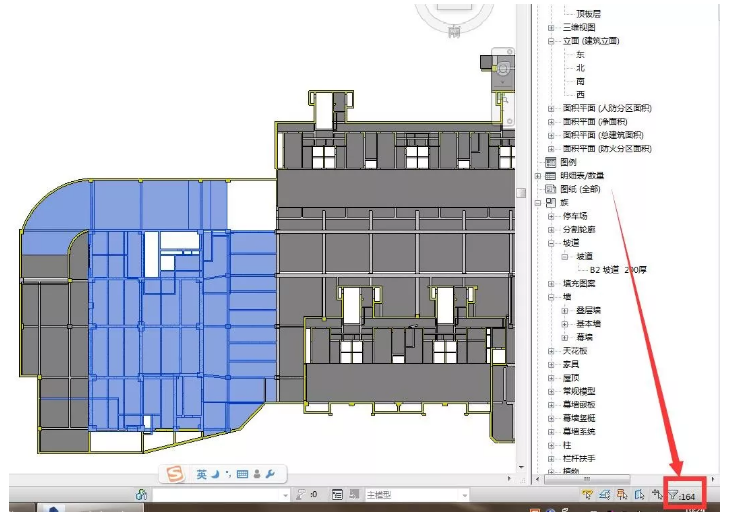Click the ViewCube 南 compass label
The width and height of the screenshot is (730, 517).
click(x=454, y=32)
